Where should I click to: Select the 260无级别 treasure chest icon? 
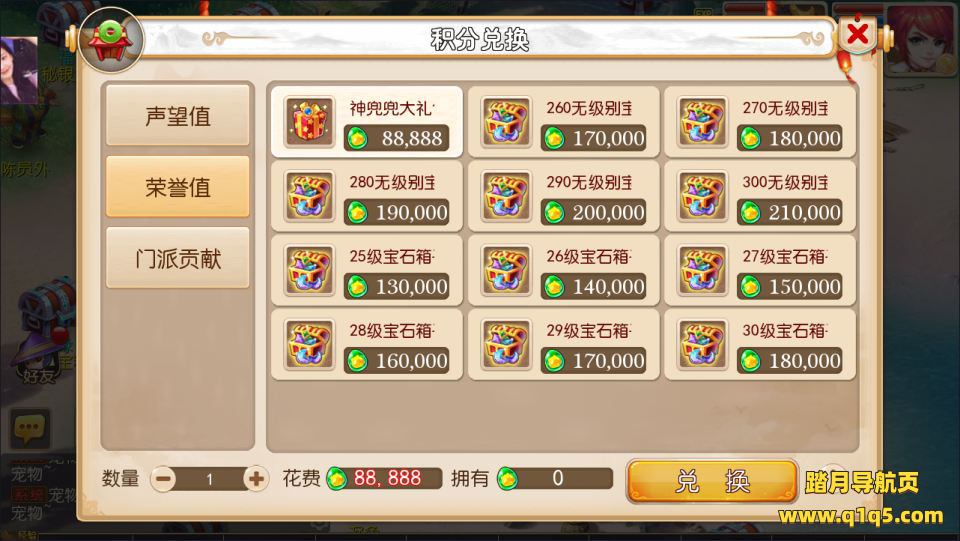click(506, 122)
